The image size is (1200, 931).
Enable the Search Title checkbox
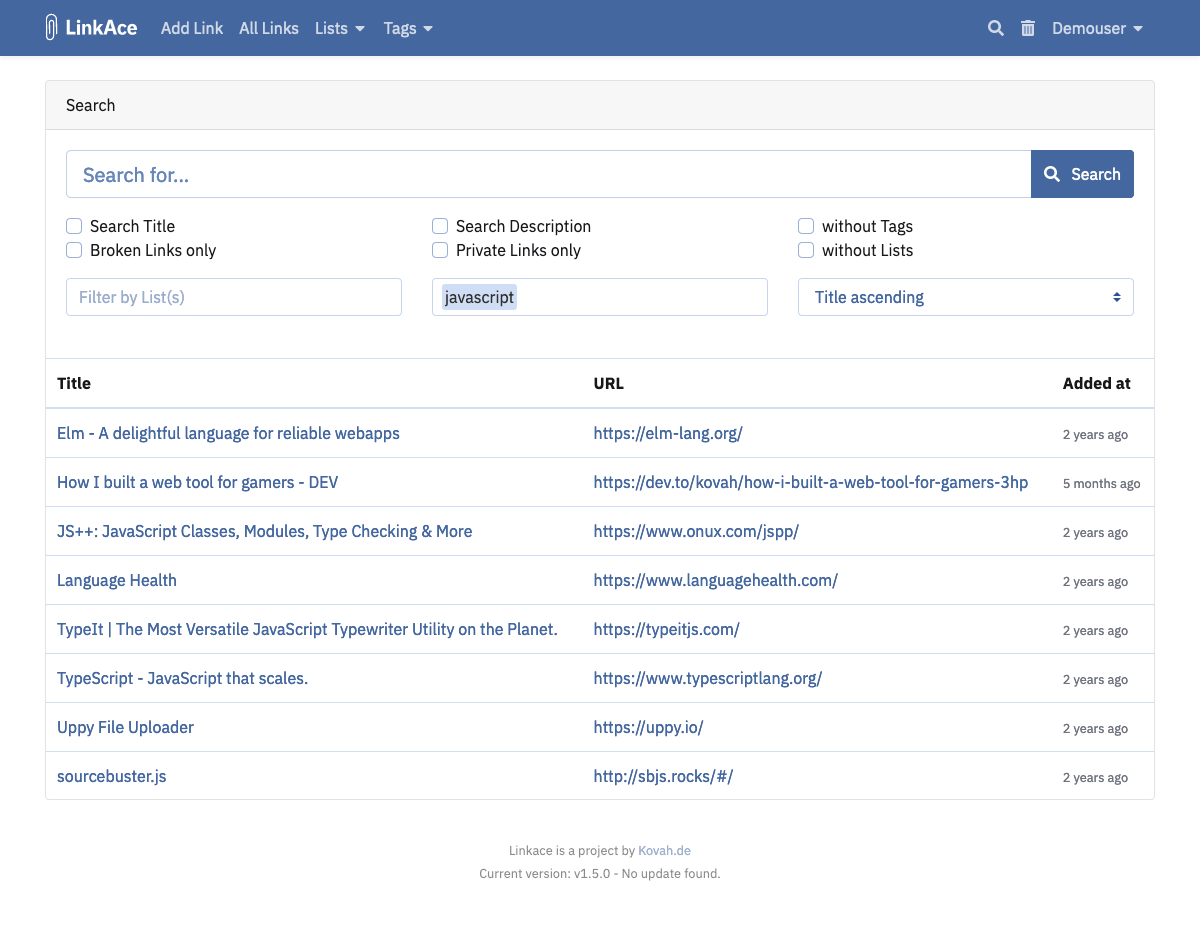74,226
